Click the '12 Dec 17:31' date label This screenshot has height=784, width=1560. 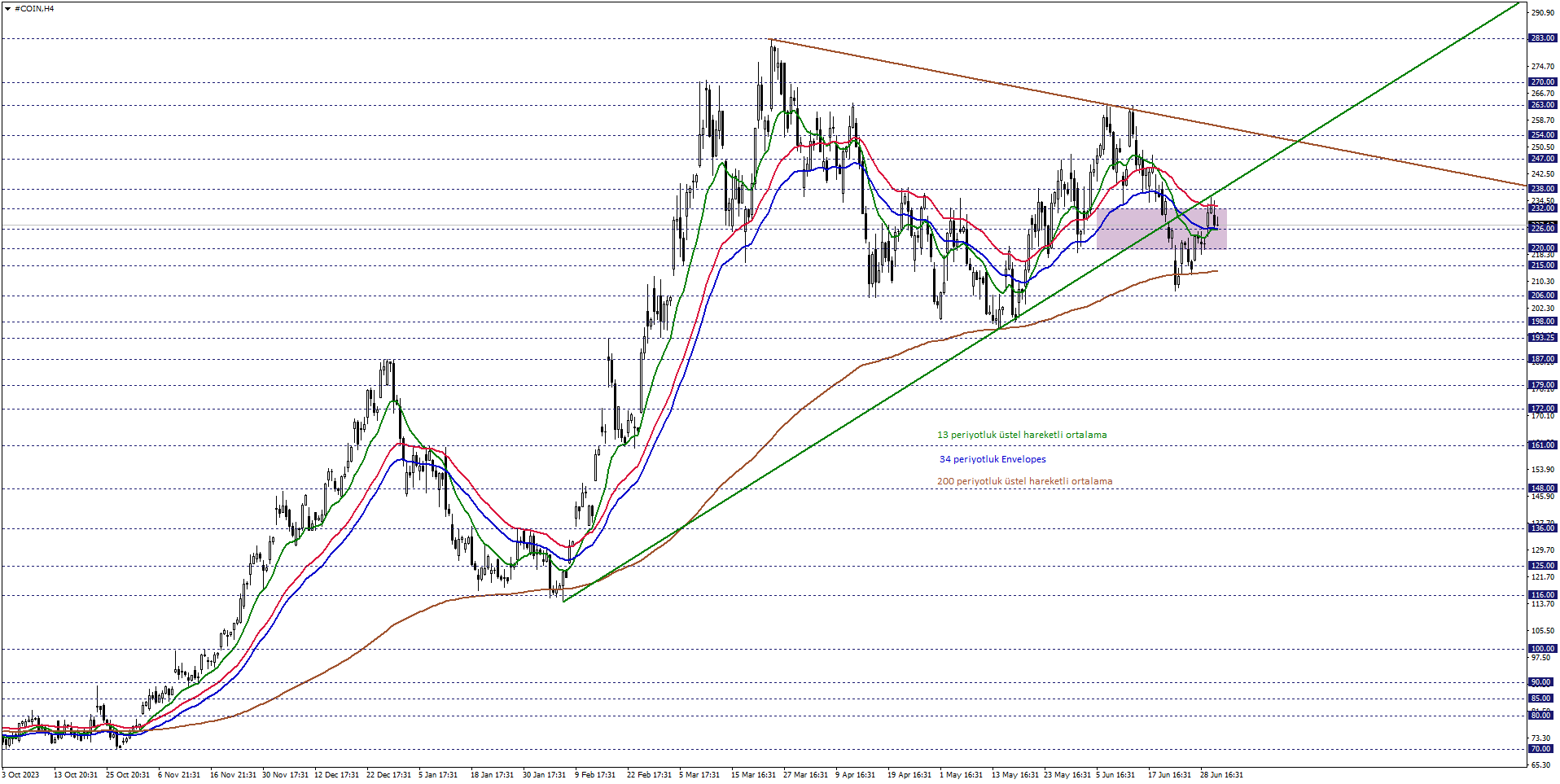pyautogui.click(x=336, y=775)
